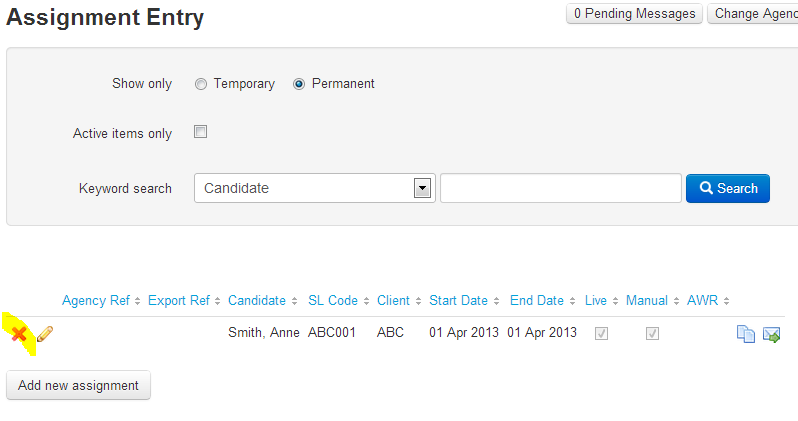The image size is (798, 421).
Task: Click the sort arrows beside End Date
Action: click(572, 301)
